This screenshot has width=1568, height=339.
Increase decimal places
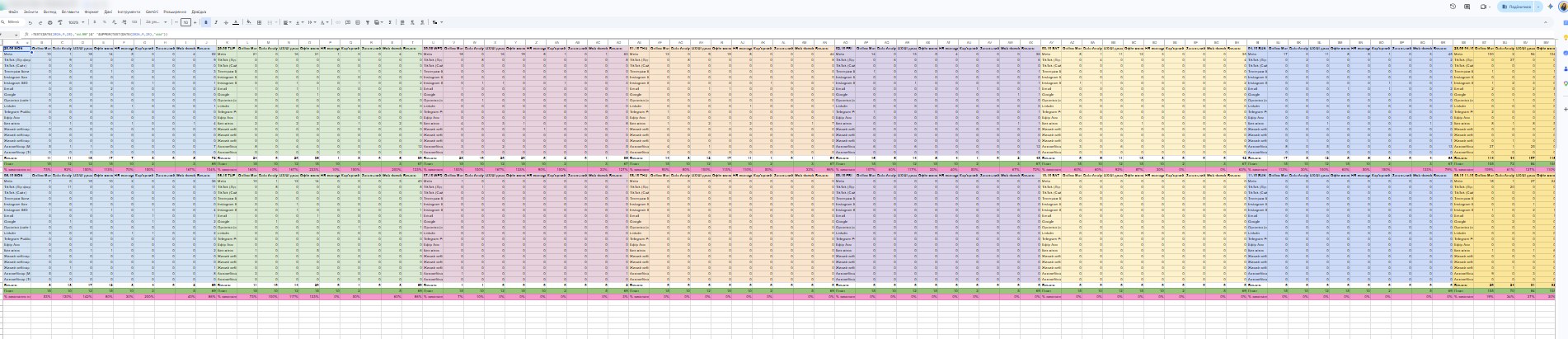pyautogui.click(x=124, y=22)
